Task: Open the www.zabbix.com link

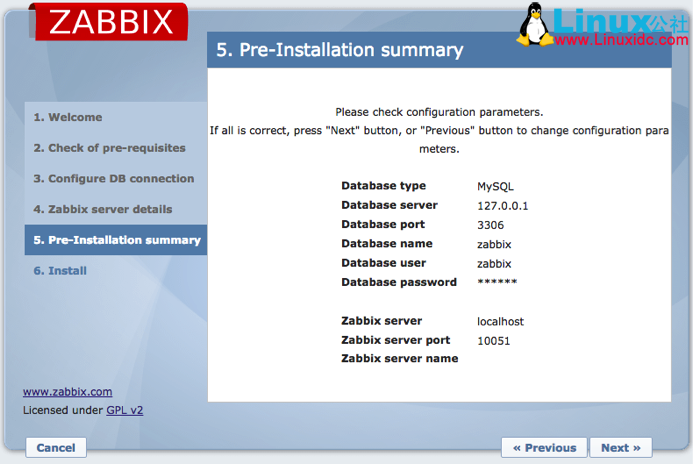Action: pyautogui.click(x=68, y=392)
